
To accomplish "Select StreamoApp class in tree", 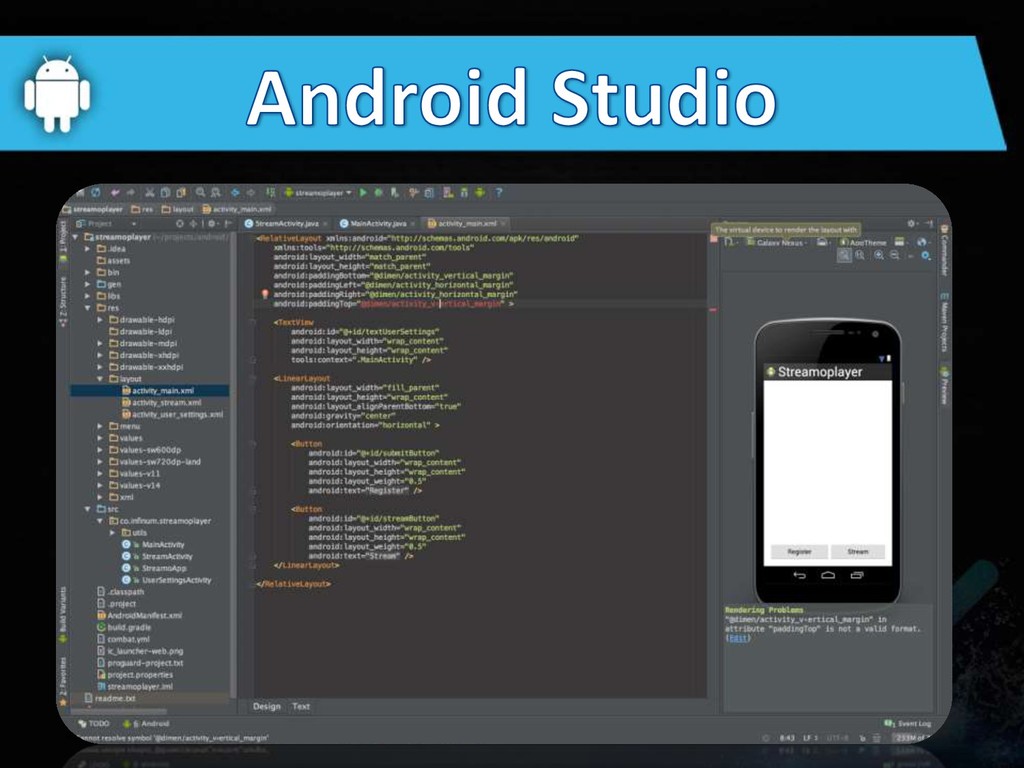I will click(154, 568).
